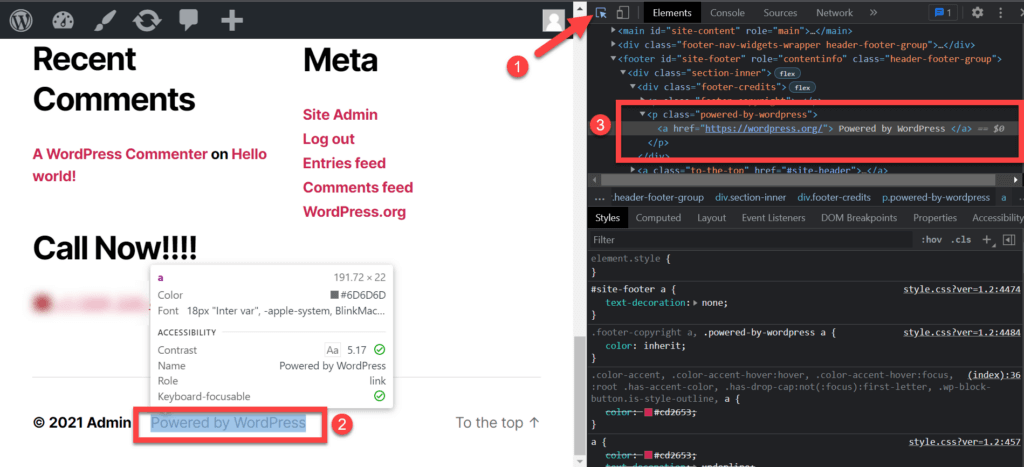This screenshot has height=467, width=1024.
Task: Switch to the Sources tab
Action: tap(780, 12)
